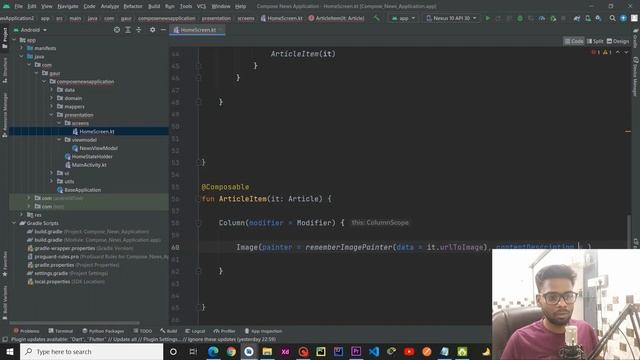Screen dimensions: 640x360
Task: Open SDK Manager toolbar icon
Action: (598, 18)
